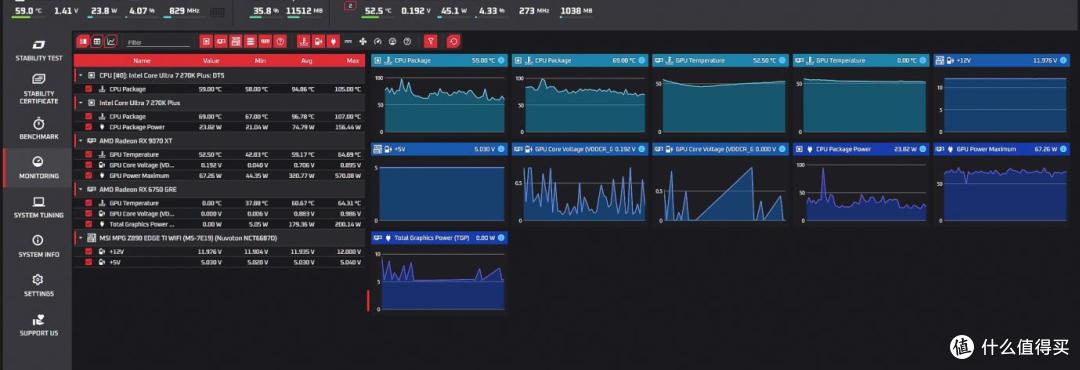Click the reset min/max circular arrow icon
This screenshot has width=1080, height=370.
click(453, 41)
